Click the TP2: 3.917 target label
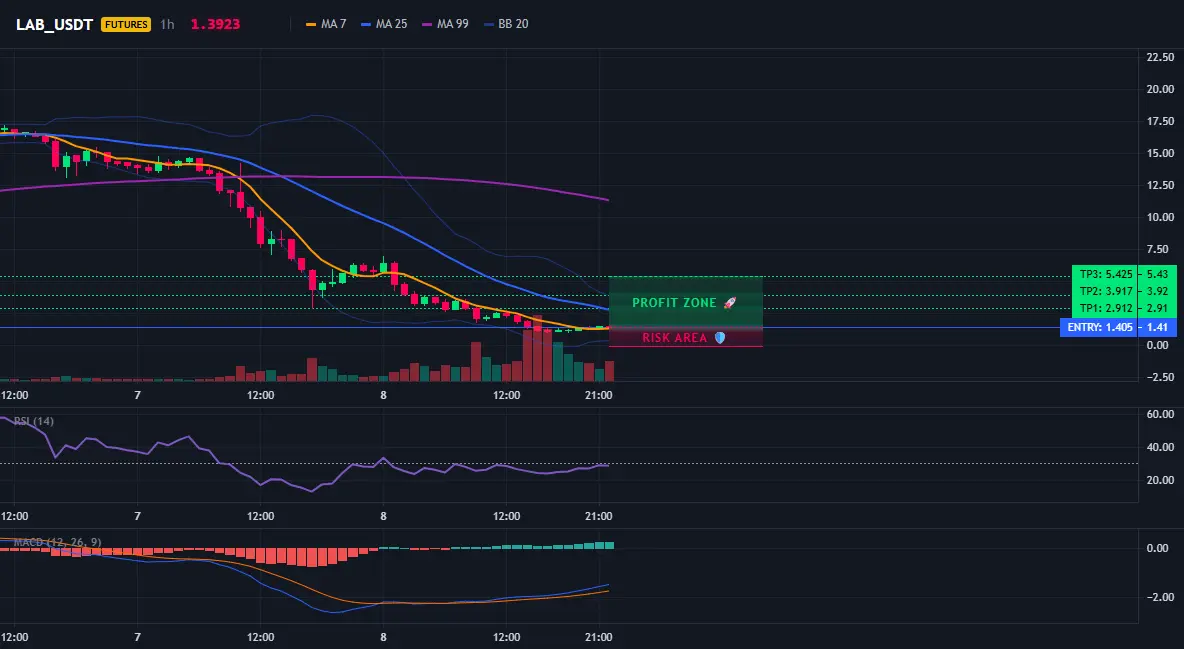 [x=1105, y=291]
